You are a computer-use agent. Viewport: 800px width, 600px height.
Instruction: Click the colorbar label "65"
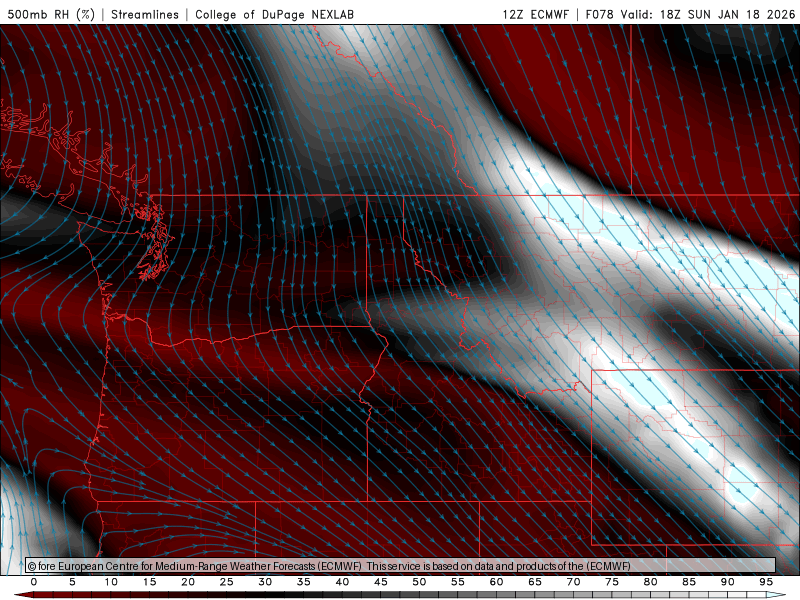(x=535, y=582)
